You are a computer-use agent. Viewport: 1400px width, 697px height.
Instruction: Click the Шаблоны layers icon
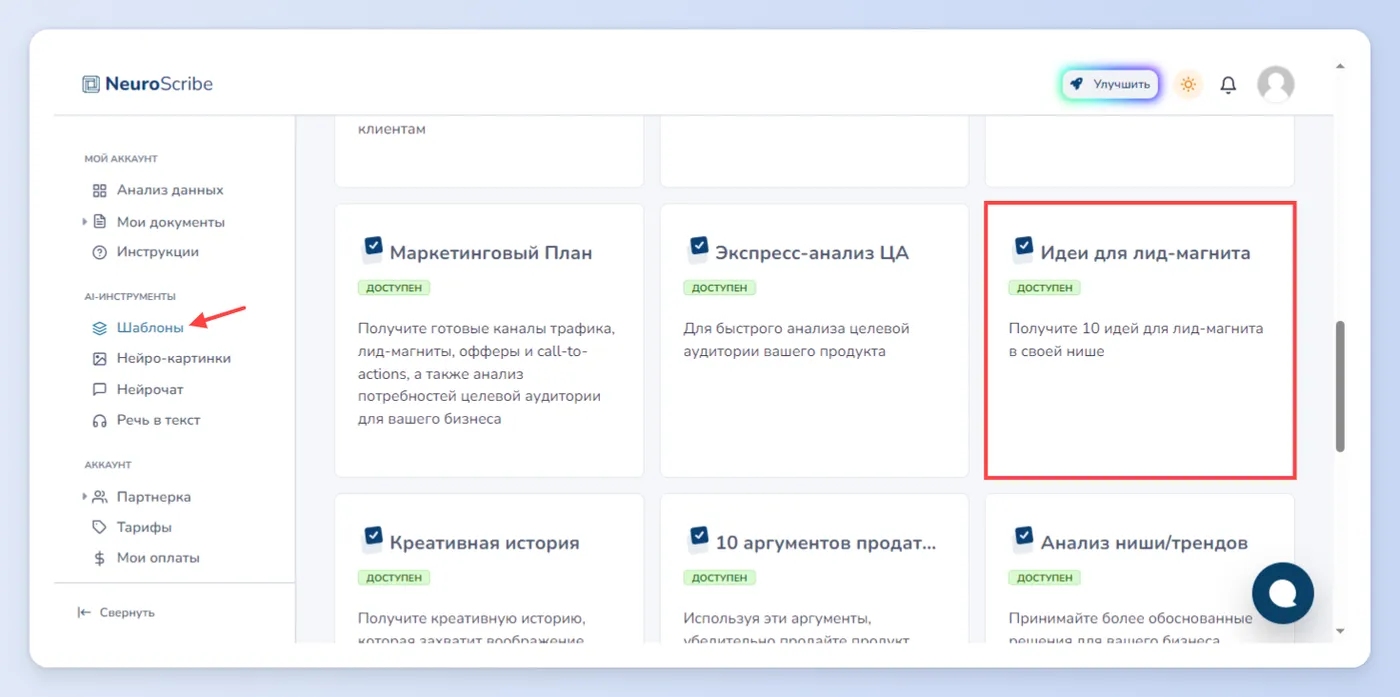99,327
